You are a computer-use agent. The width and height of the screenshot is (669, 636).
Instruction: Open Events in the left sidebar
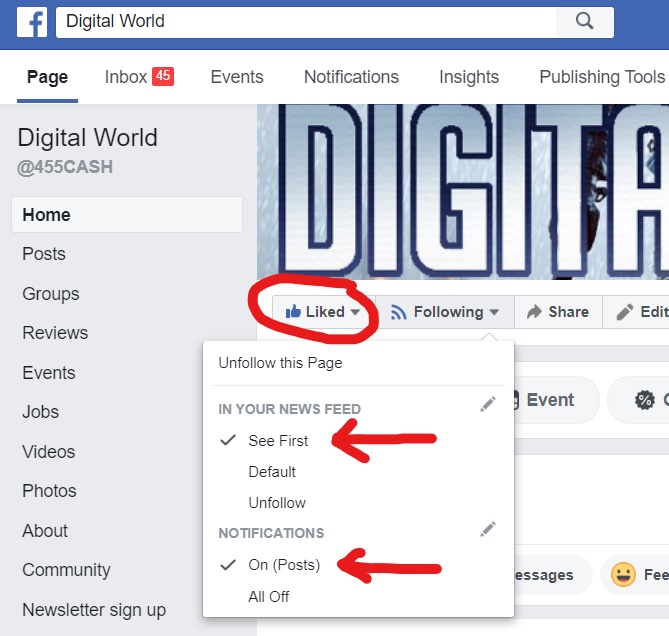tap(49, 373)
